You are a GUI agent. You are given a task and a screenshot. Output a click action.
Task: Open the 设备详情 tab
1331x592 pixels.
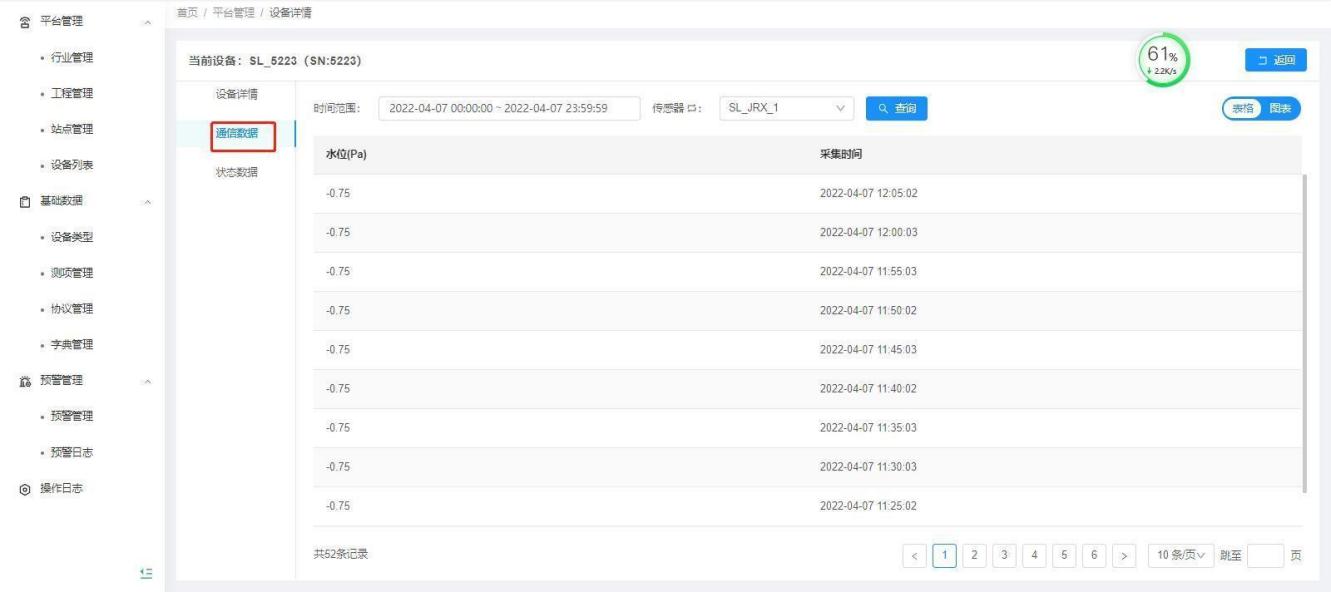click(x=236, y=94)
